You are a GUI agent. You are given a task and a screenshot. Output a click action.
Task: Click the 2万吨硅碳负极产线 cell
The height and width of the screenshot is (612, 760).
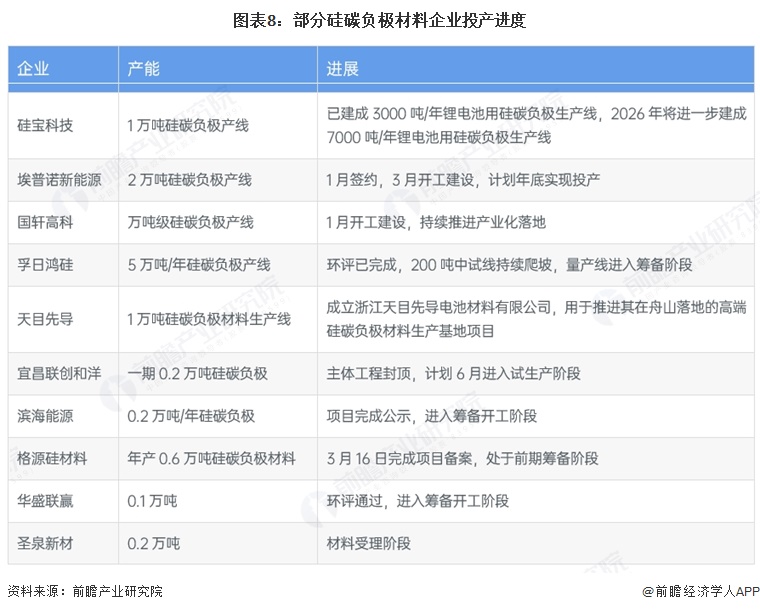[x=218, y=180]
